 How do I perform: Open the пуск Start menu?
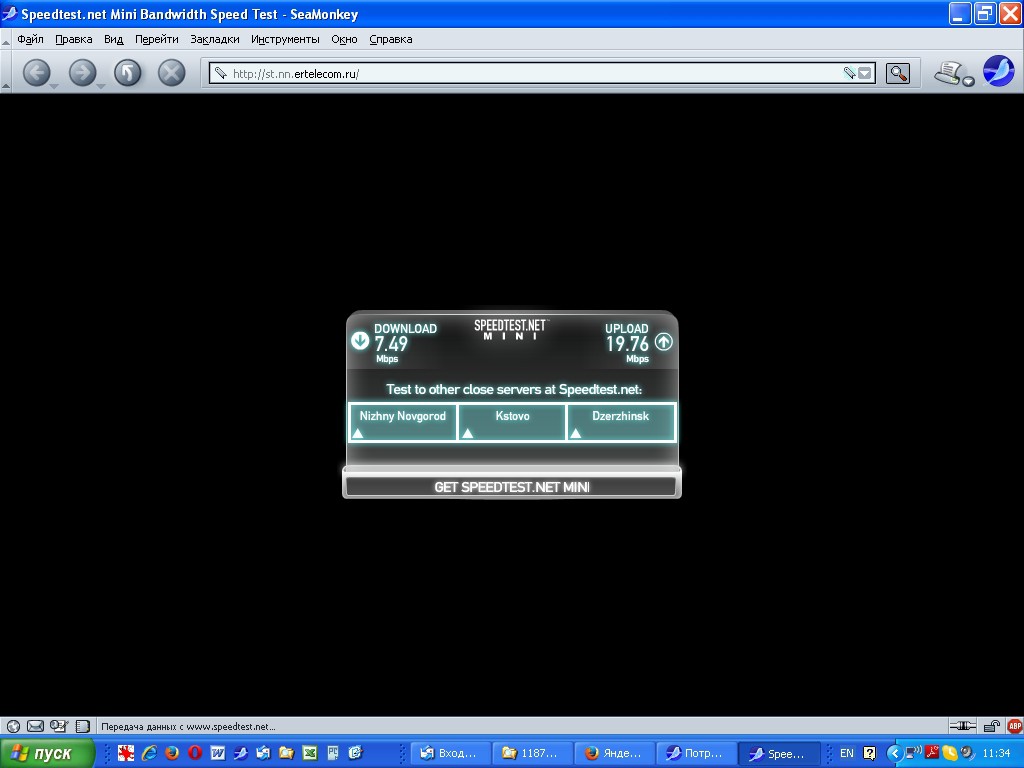click(x=47, y=754)
